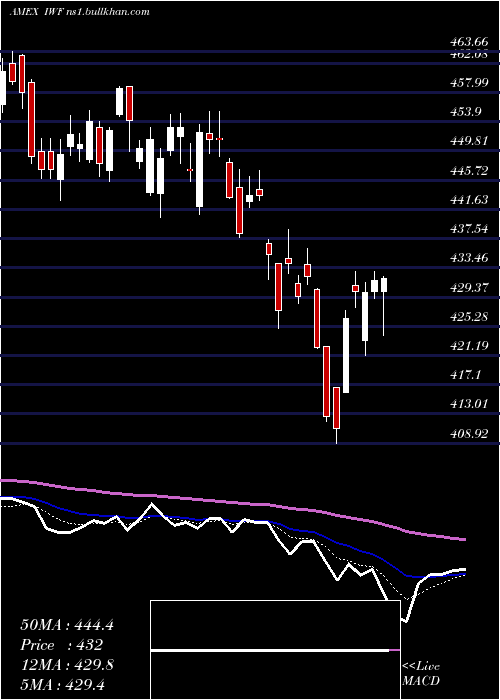
Task: Click the 433.46 price axis label
Action: pos(469,258)
